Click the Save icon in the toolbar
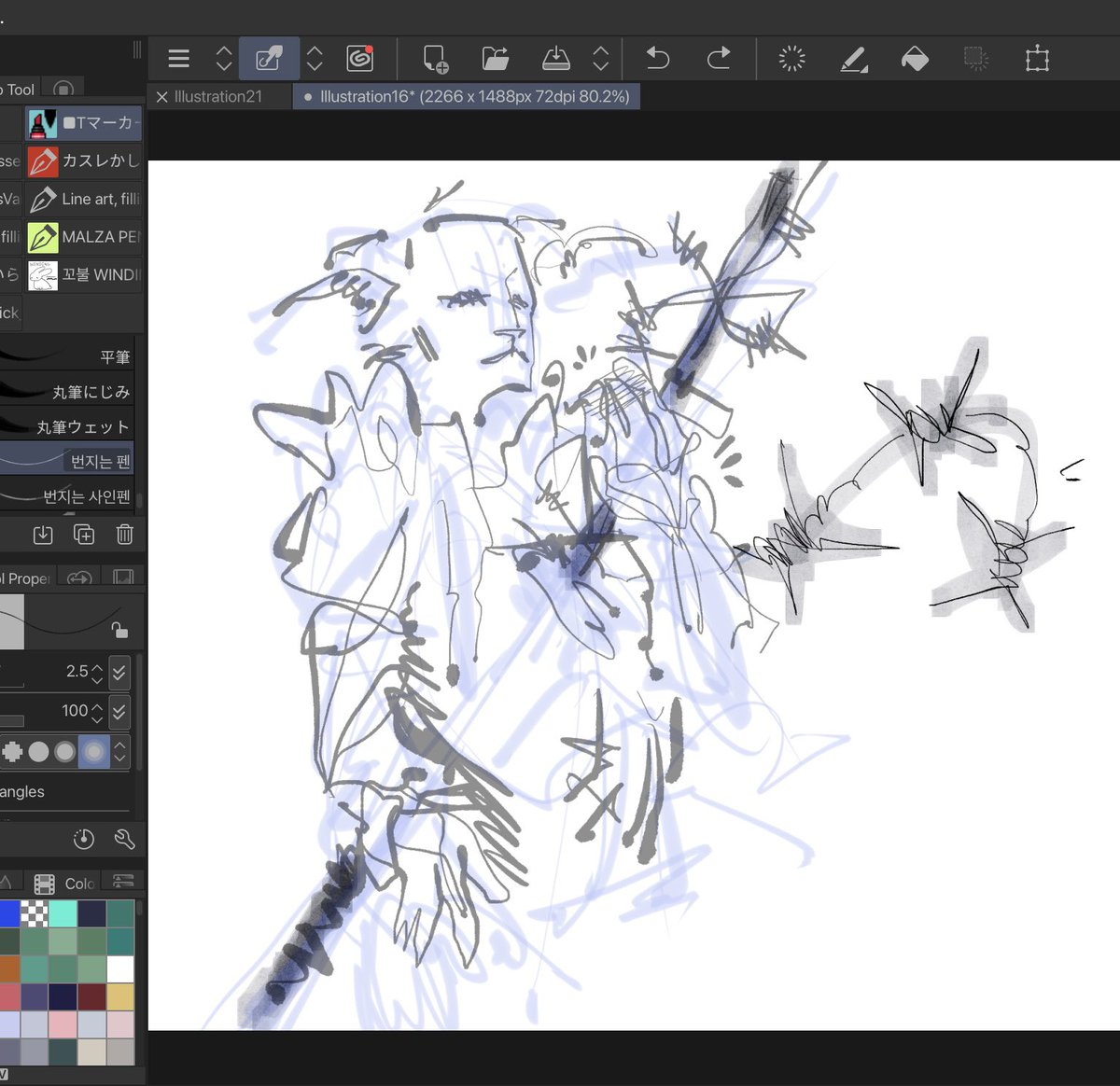Image resolution: width=1120 pixels, height=1086 pixels. (x=556, y=59)
